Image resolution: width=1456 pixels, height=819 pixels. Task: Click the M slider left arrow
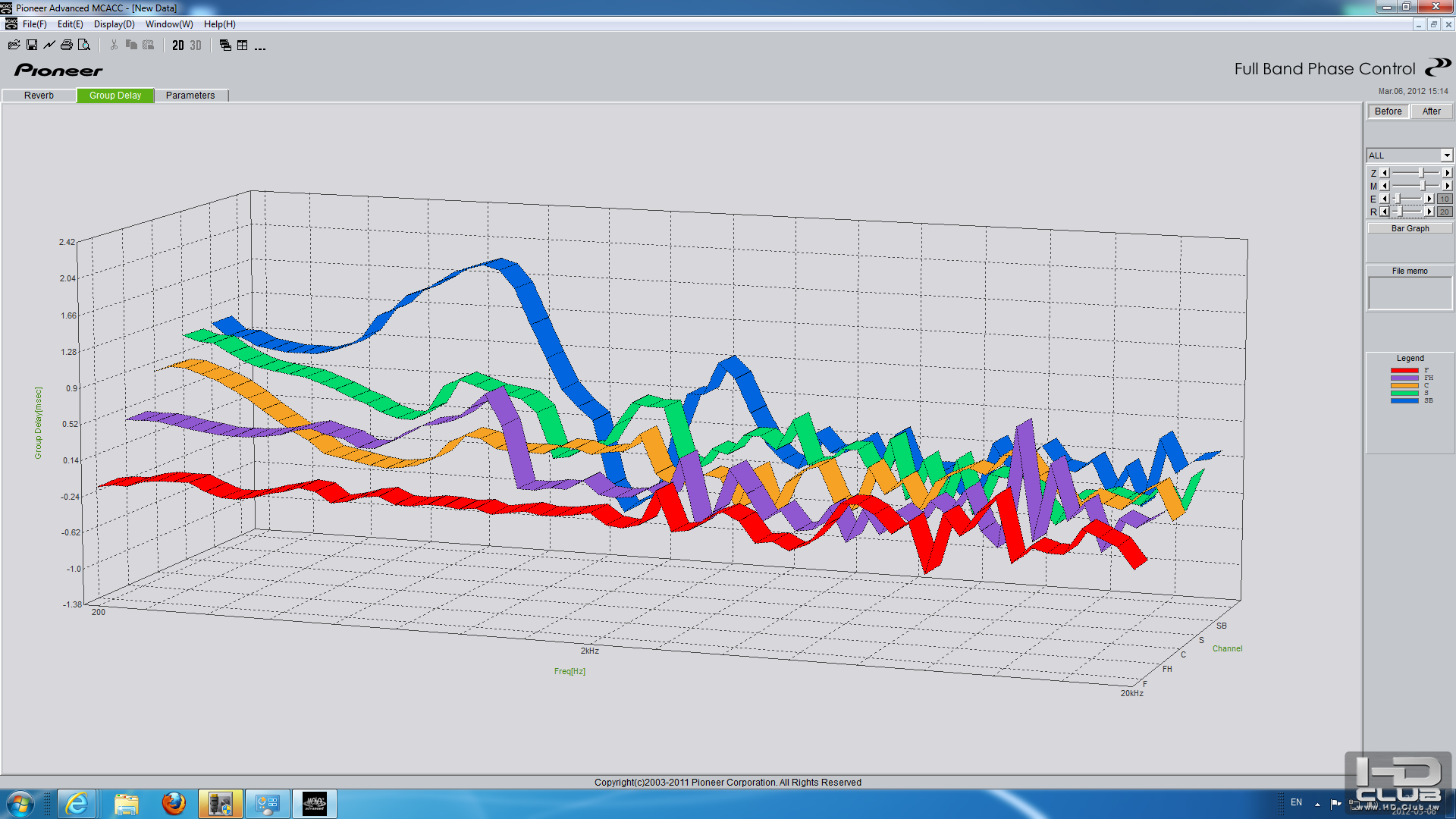coord(1384,186)
